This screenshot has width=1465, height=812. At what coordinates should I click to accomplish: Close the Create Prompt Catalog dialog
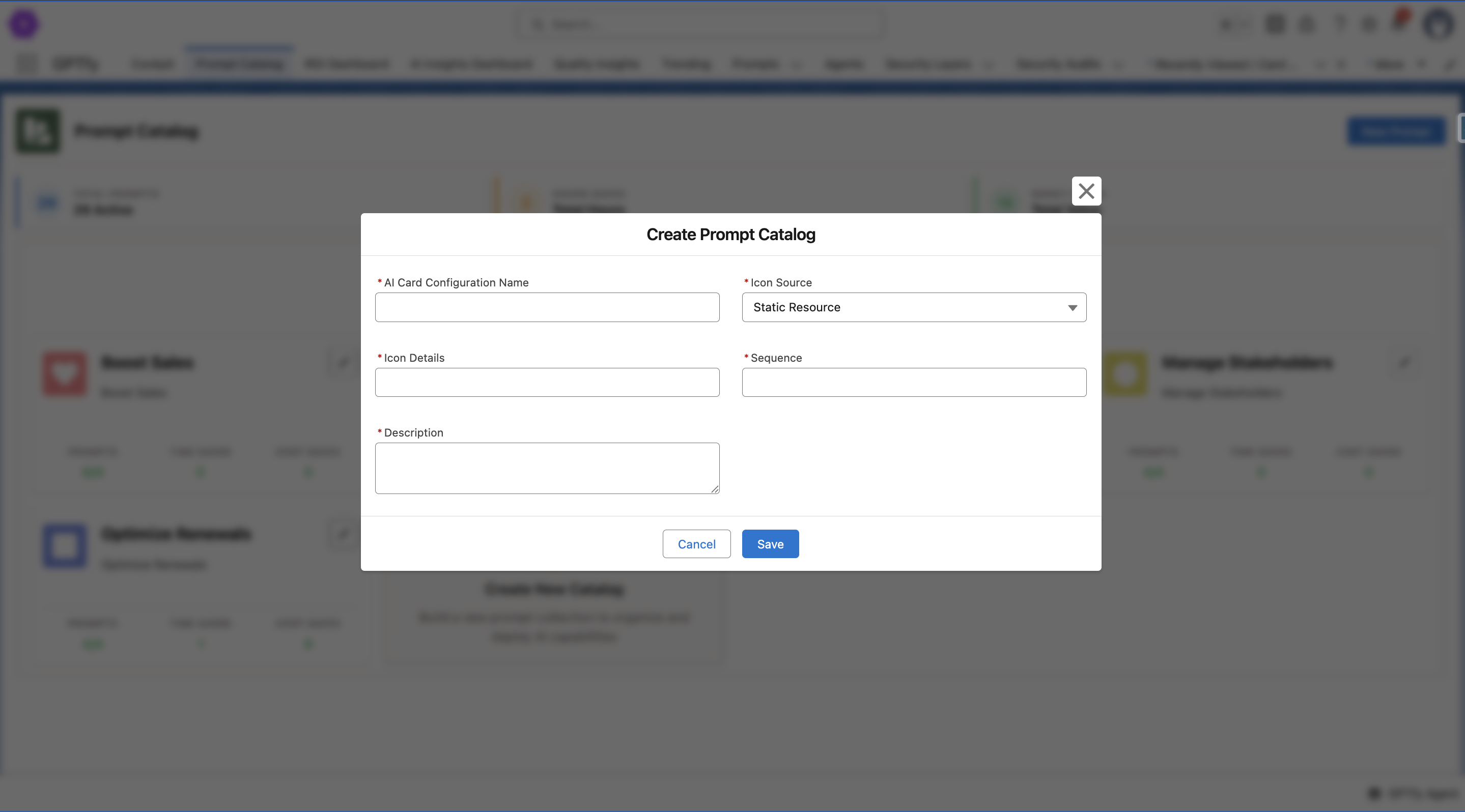(1086, 191)
